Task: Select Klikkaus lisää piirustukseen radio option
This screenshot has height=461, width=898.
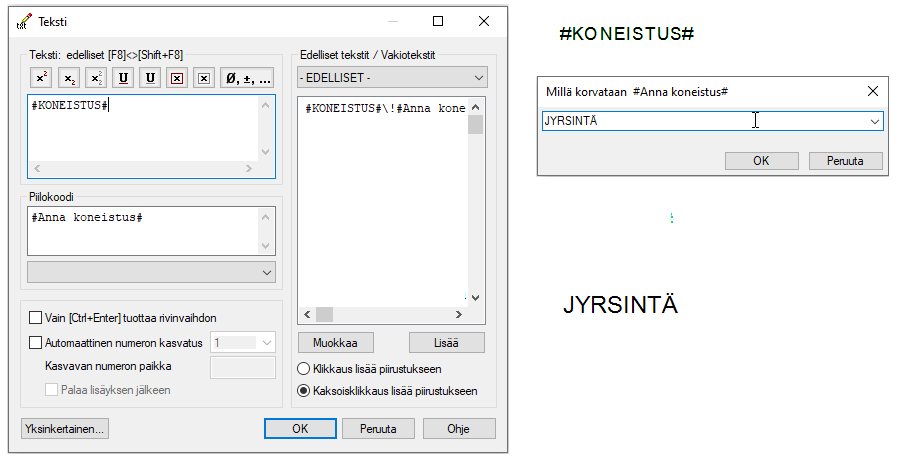Action: tap(304, 369)
